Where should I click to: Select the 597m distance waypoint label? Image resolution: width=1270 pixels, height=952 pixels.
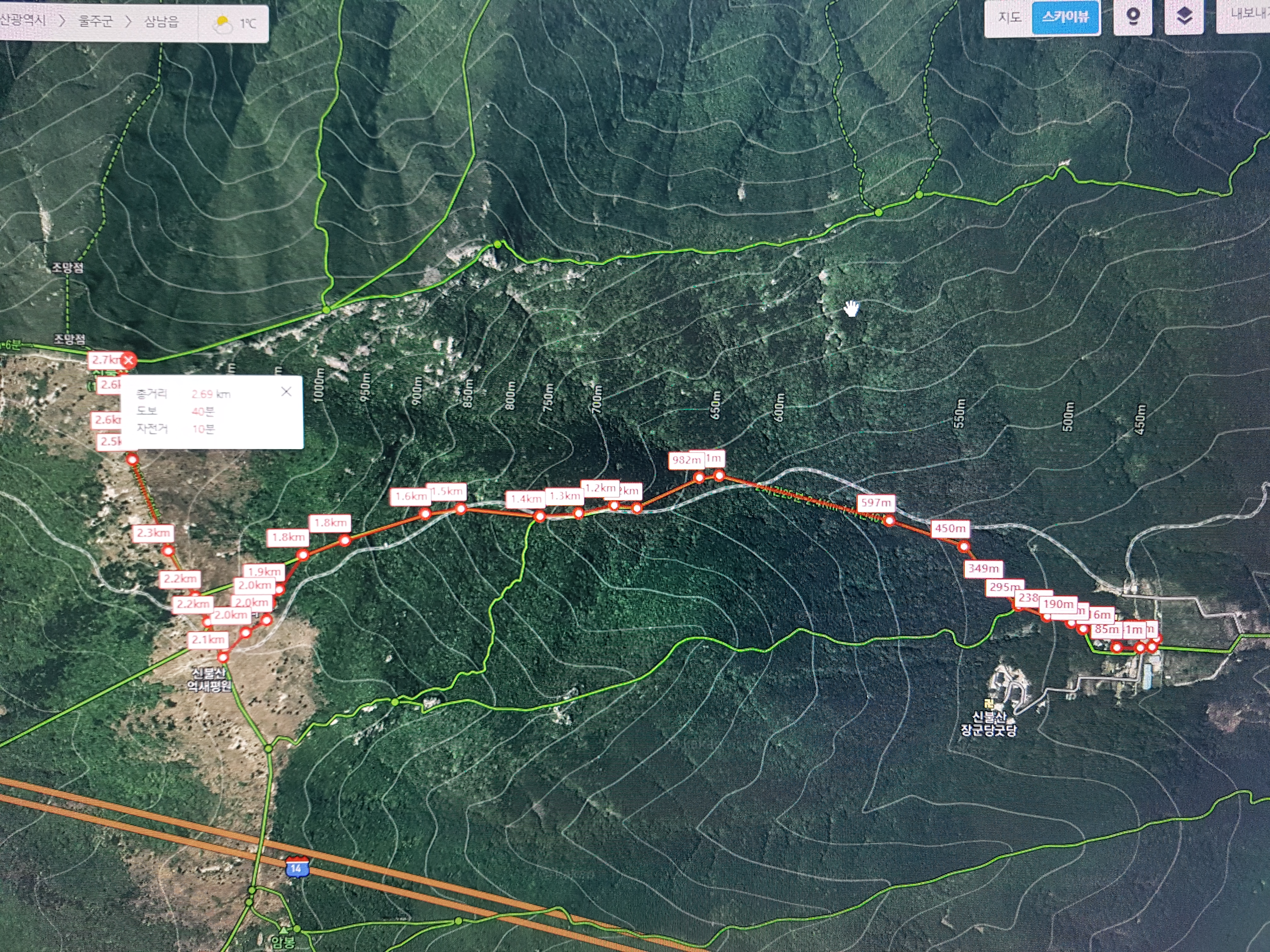pyautogui.click(x=876, y=503)
